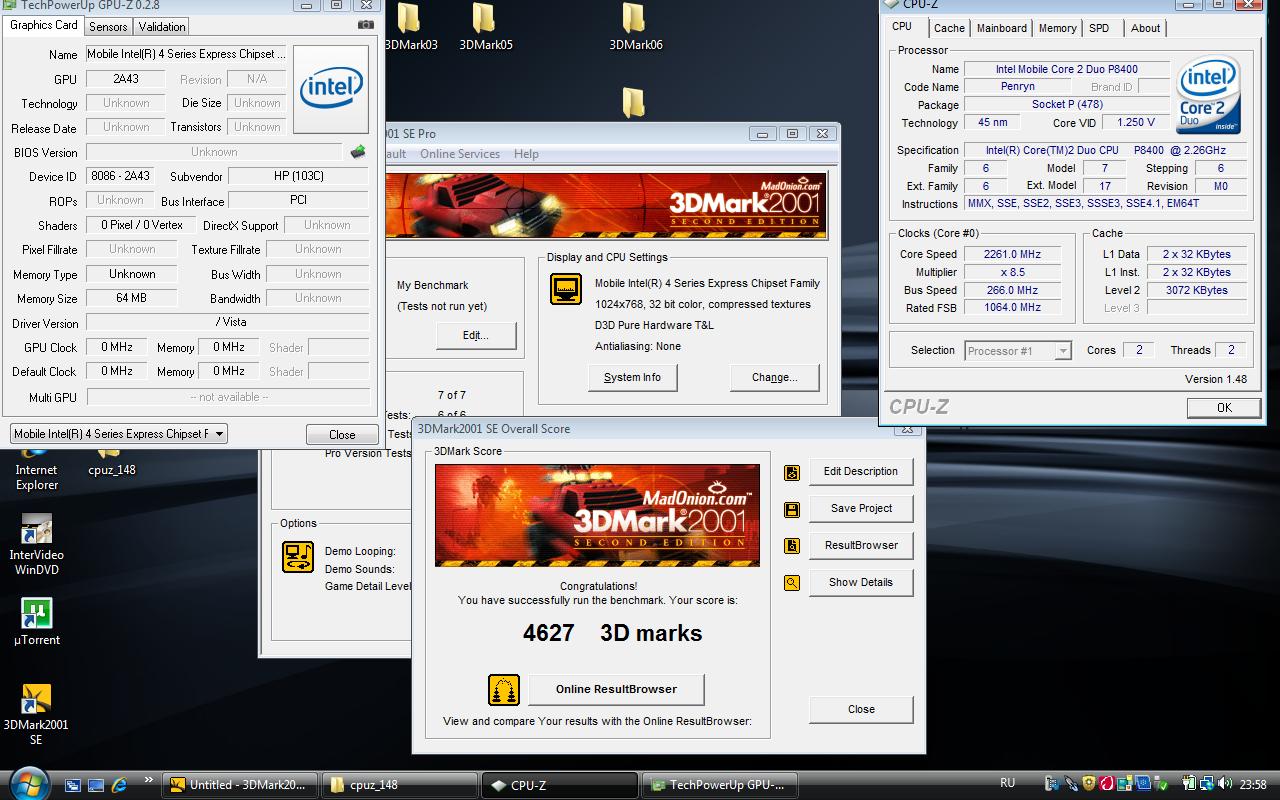Select the Graphics Card tab in GPU-Z
The image size is (1280, 800).
[44, 25]
